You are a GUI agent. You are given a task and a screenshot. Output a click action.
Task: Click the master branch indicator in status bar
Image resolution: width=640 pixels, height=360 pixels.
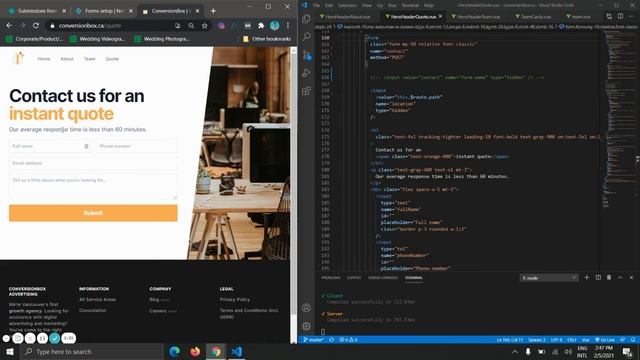(x=314, y=340)
